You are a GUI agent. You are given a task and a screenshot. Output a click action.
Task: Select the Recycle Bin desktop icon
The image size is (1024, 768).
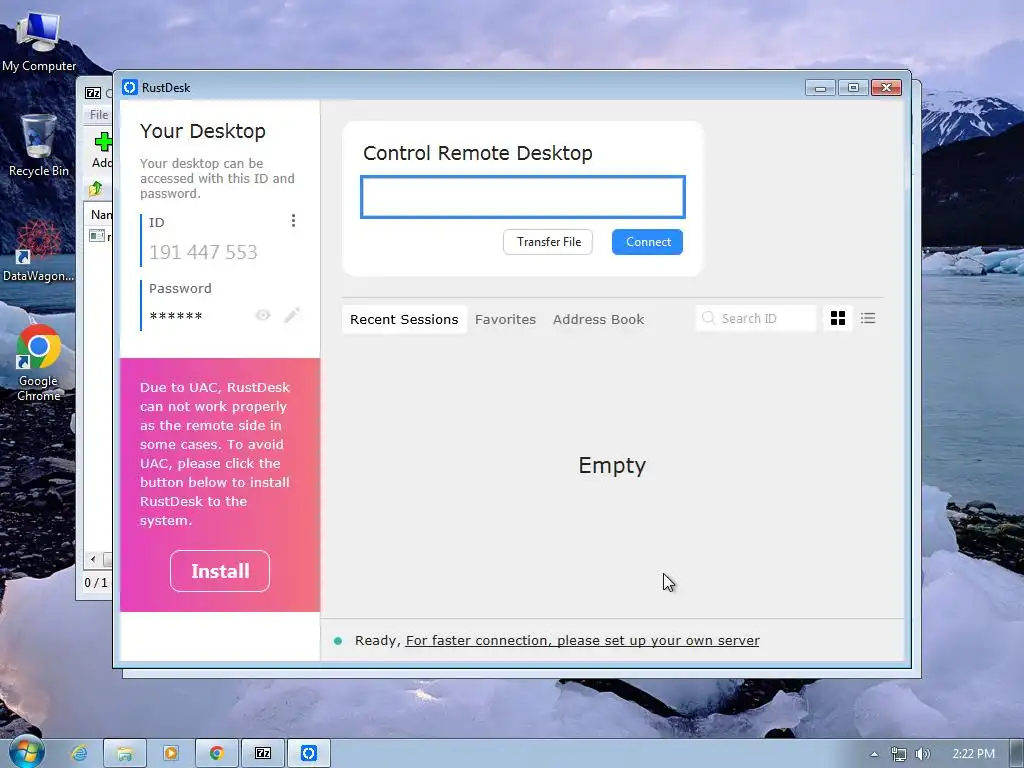(39, 145)
